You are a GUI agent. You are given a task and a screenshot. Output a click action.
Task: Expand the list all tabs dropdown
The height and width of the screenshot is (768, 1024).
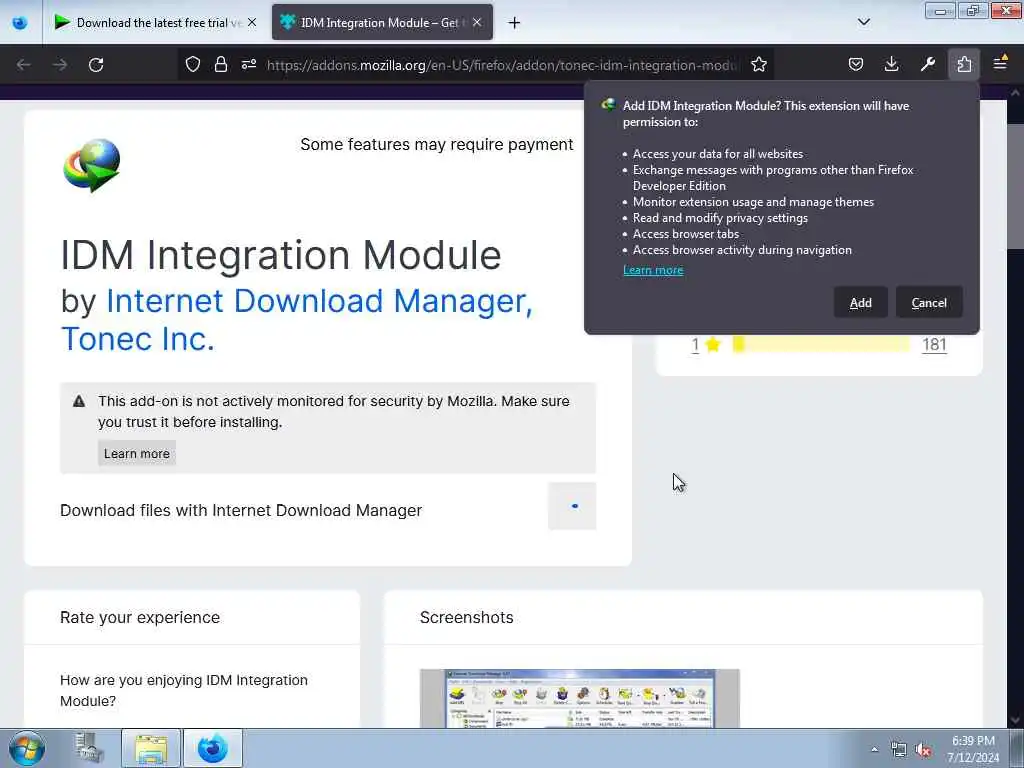tap(863, 22)
